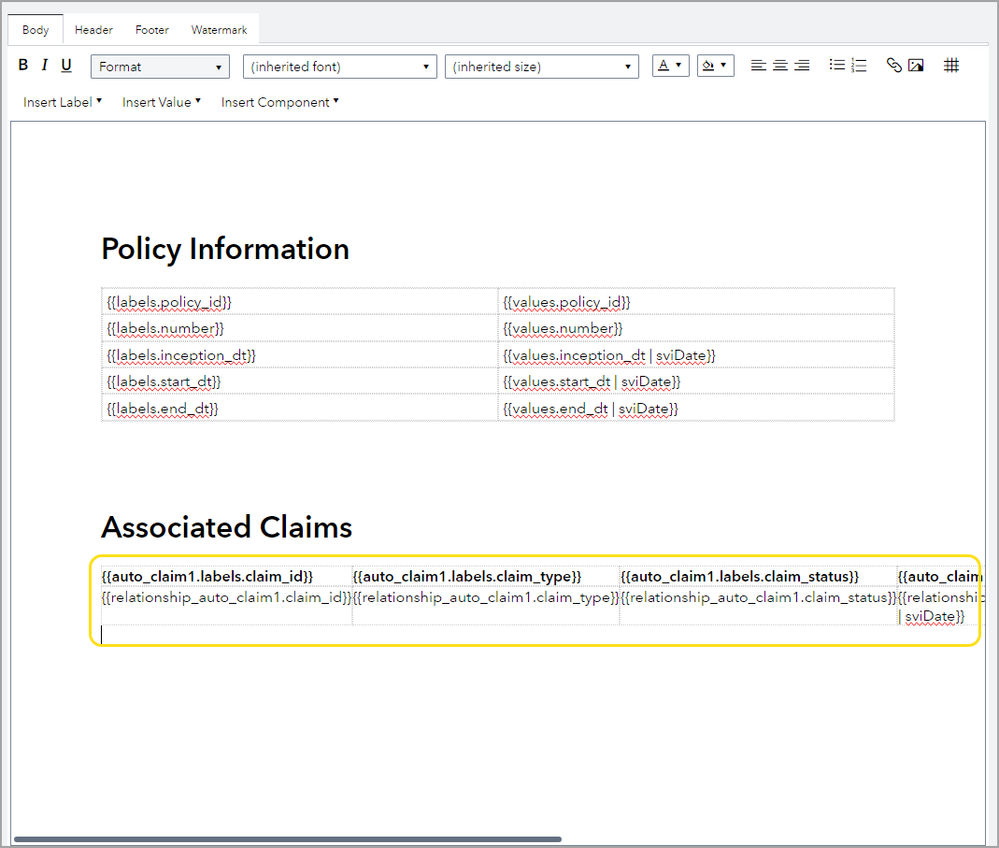999x848 pixels.
Task: Open the inherited font dropdown
Action: [x=339, y=67]
